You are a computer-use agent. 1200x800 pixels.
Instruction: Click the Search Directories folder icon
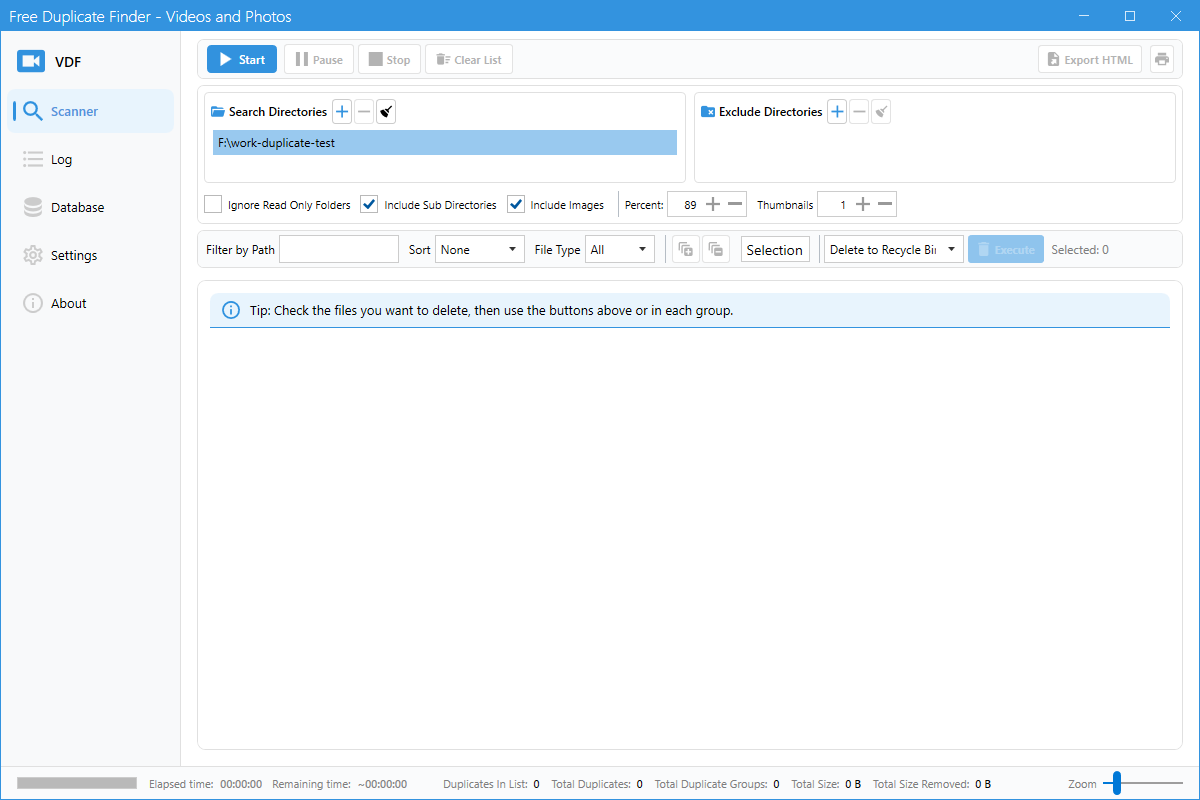pyautogui.click(x=218, y=112)
